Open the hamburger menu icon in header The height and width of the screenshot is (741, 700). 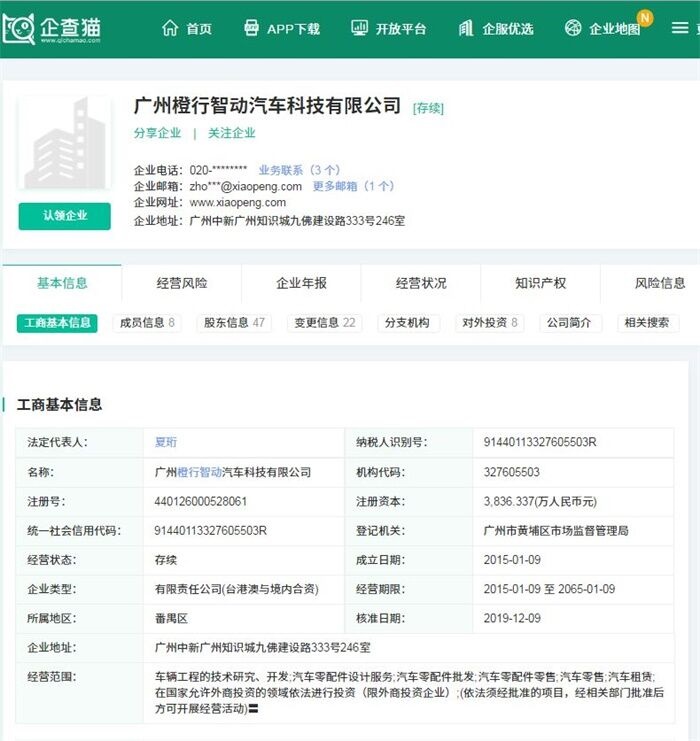[680, 28]
